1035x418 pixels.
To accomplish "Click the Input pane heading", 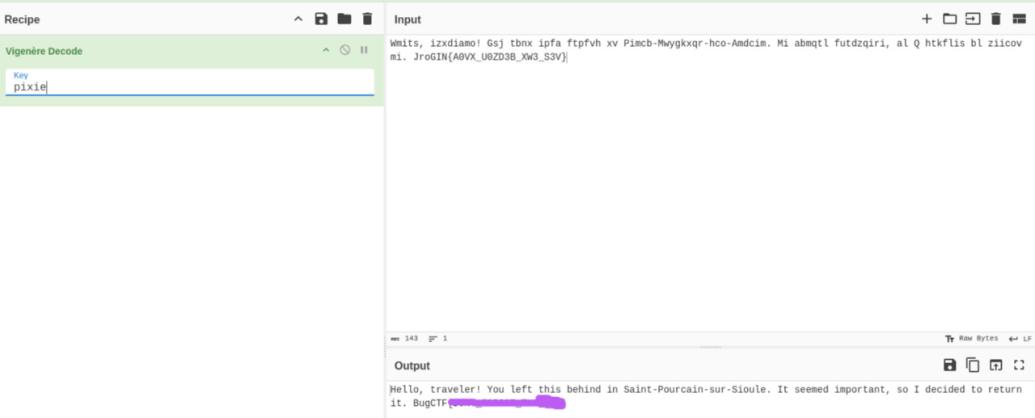I will [407, 20].
